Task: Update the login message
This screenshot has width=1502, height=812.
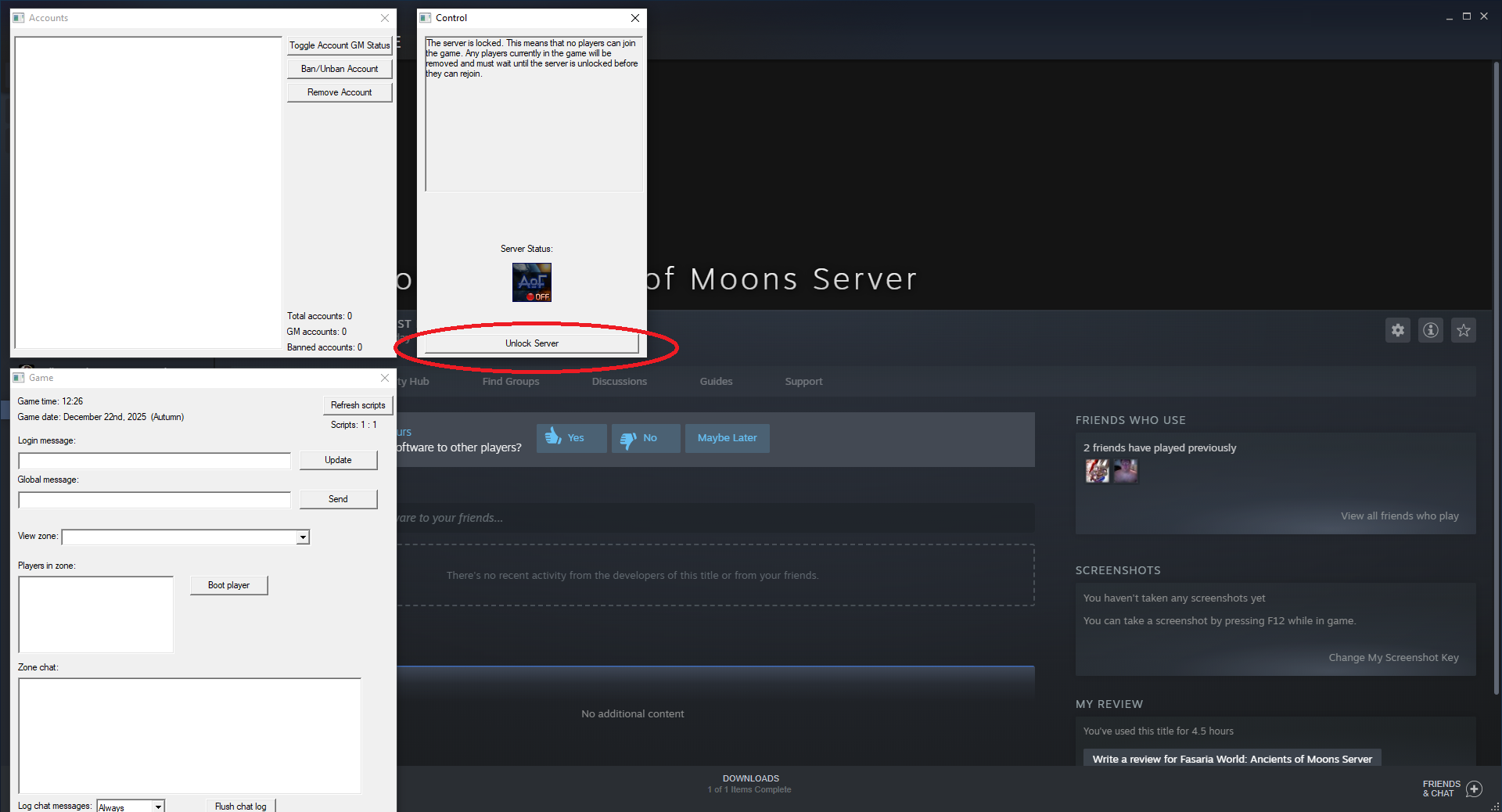Action: coord(338,460)
